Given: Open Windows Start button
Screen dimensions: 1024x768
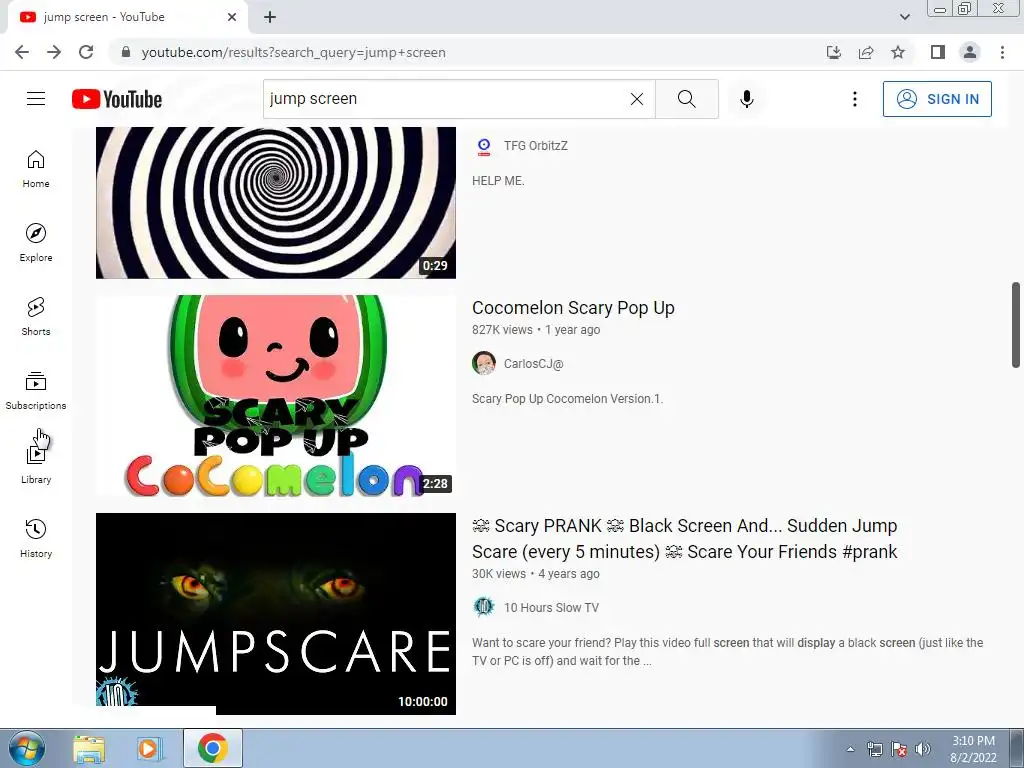Looking at the screenshot, I should click(26, 748).
